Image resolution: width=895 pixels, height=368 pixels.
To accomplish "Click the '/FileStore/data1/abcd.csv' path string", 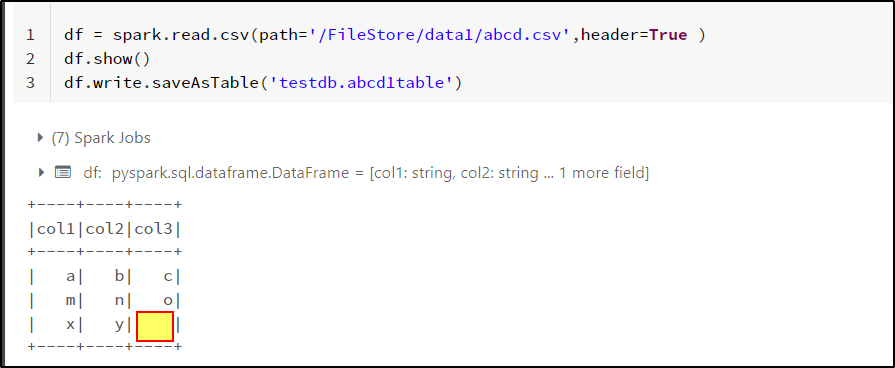I will 441,35.
